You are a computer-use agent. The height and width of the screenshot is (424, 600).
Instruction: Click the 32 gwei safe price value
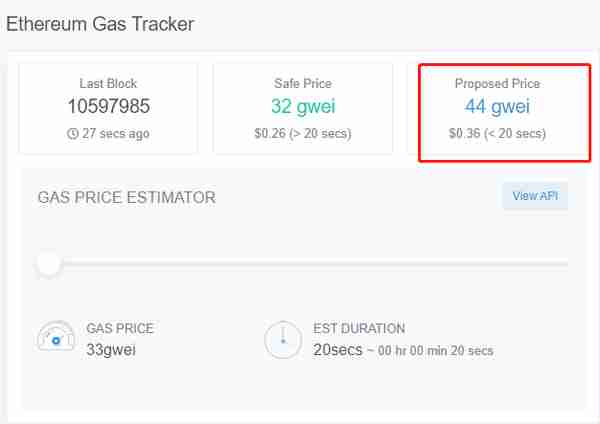pyautogui.click(x=303, y=106)
